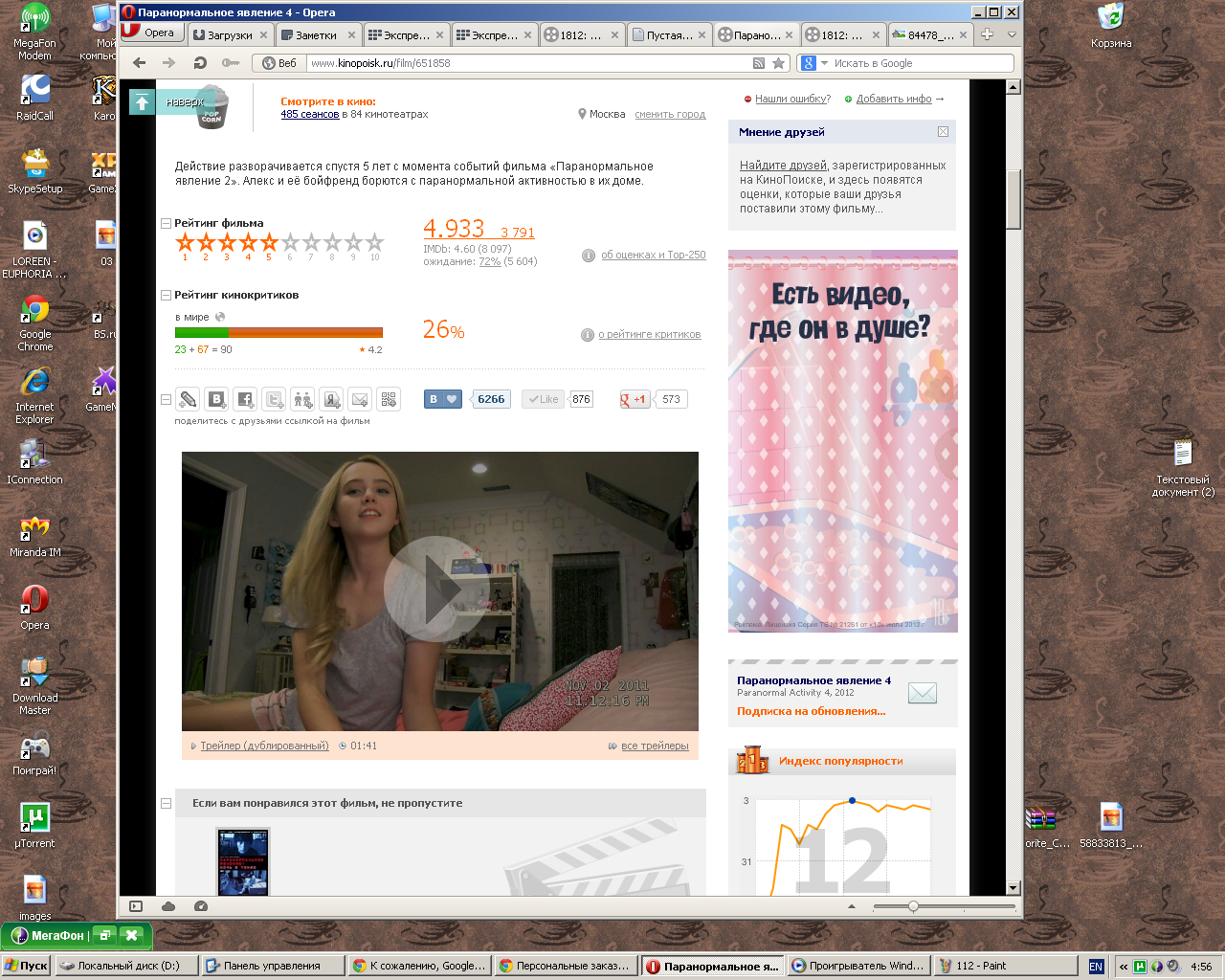Click the page vertical scrollbar thumb
Viewport: 1225px width, 980px height.
tap(1013, 199)
